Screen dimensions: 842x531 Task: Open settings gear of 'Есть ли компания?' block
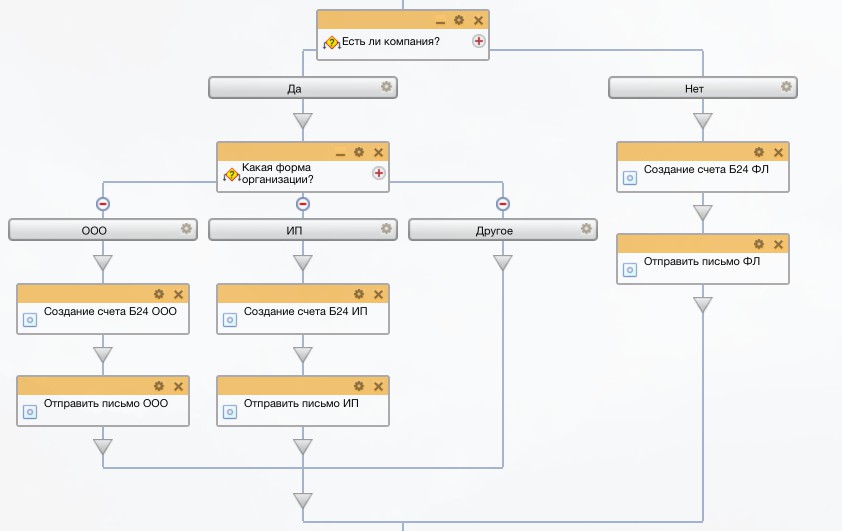click(459, 20)
